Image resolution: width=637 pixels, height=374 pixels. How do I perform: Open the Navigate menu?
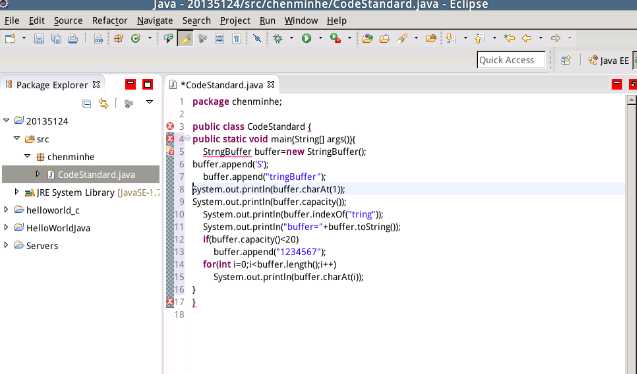point(155,21)
